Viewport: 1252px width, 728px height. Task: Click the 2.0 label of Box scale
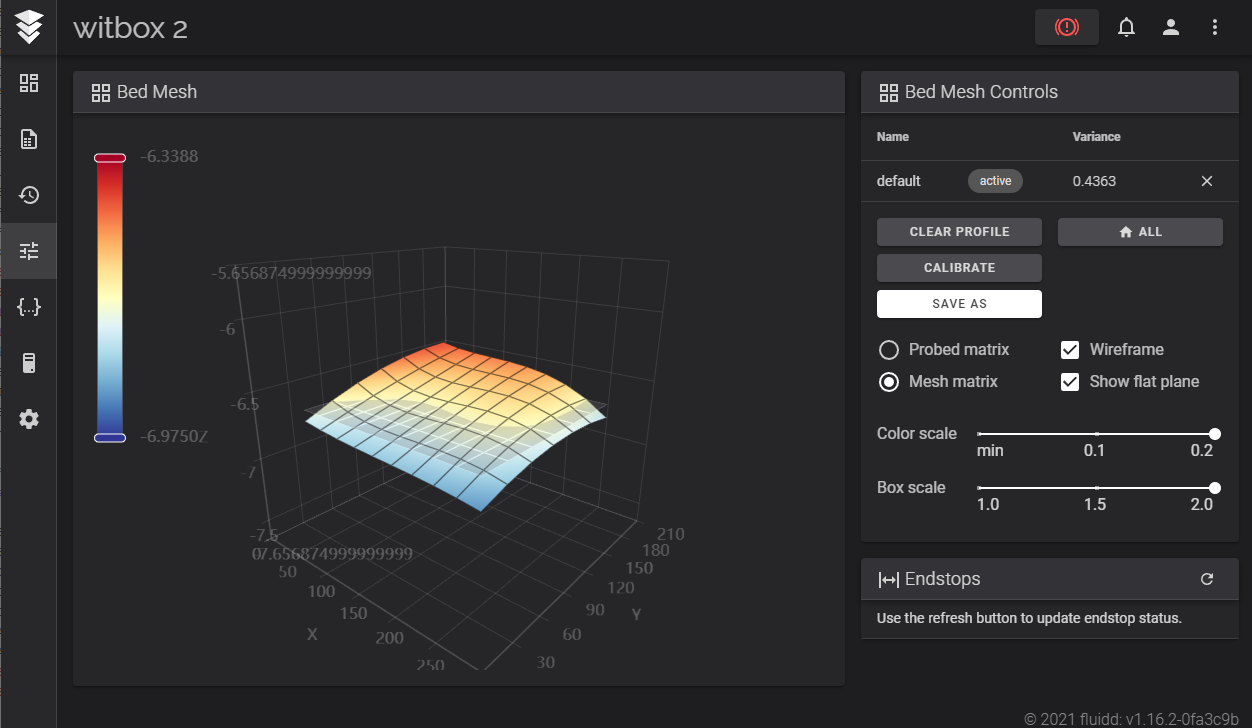(x=1201, y=505)
